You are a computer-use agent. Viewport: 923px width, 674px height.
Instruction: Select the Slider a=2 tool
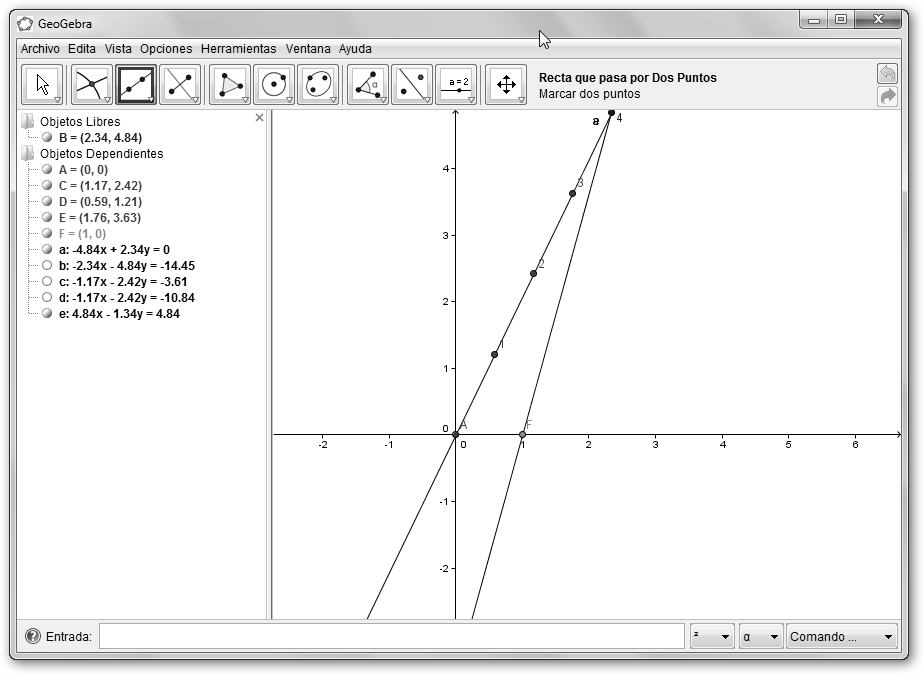457,85
